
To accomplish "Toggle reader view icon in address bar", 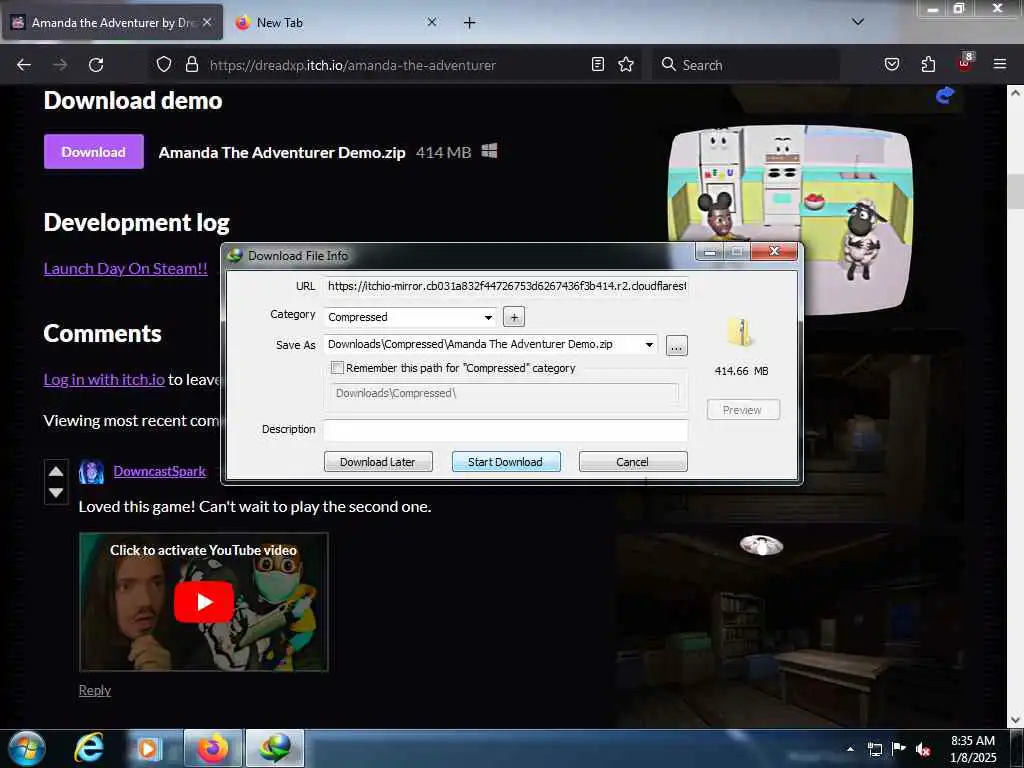I will point(598,64).
